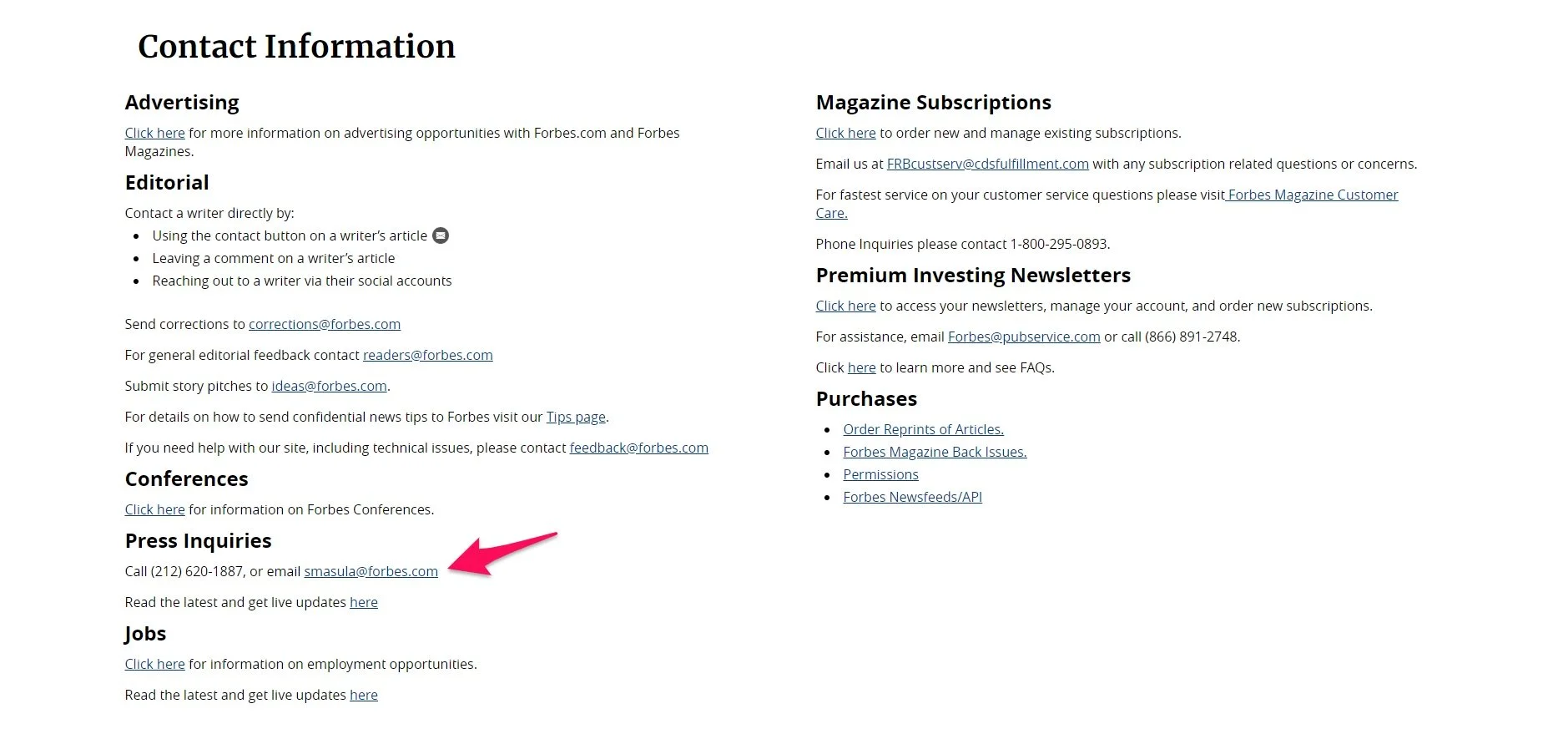
Task: Open the FRBcustserv@cdsfulfillment.com email link
Action: point(988,164)
